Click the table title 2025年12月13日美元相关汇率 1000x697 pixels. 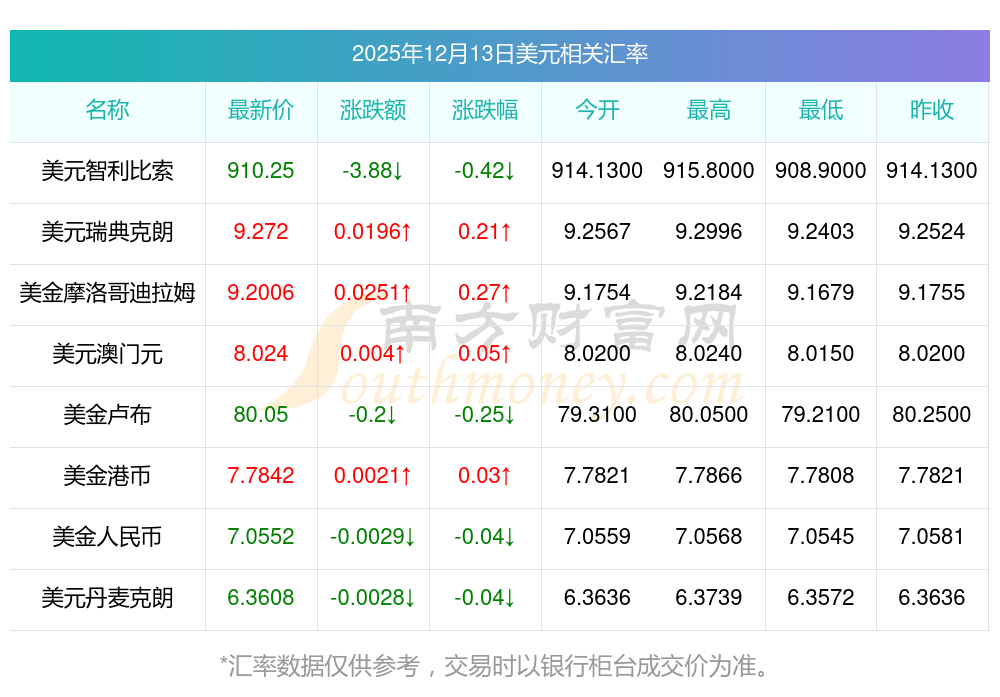pyautogui.click(x=499, y=54)
